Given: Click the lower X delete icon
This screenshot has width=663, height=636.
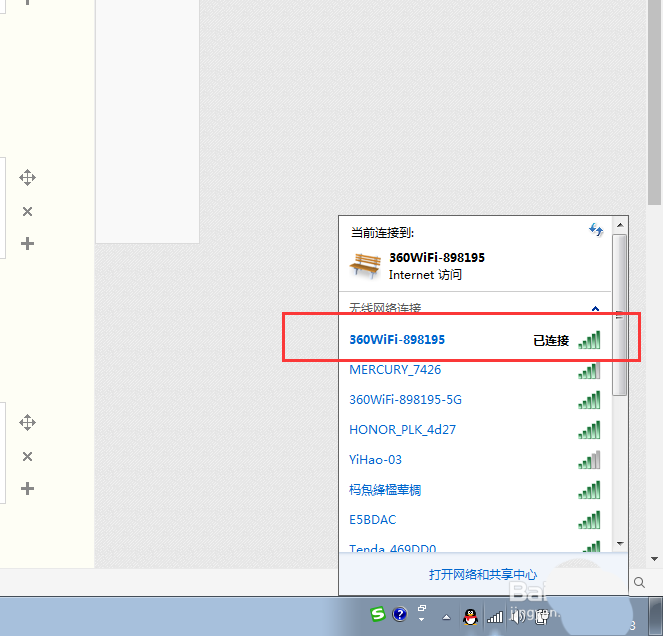Looking at the screenshot, I should tap(27, 457).
